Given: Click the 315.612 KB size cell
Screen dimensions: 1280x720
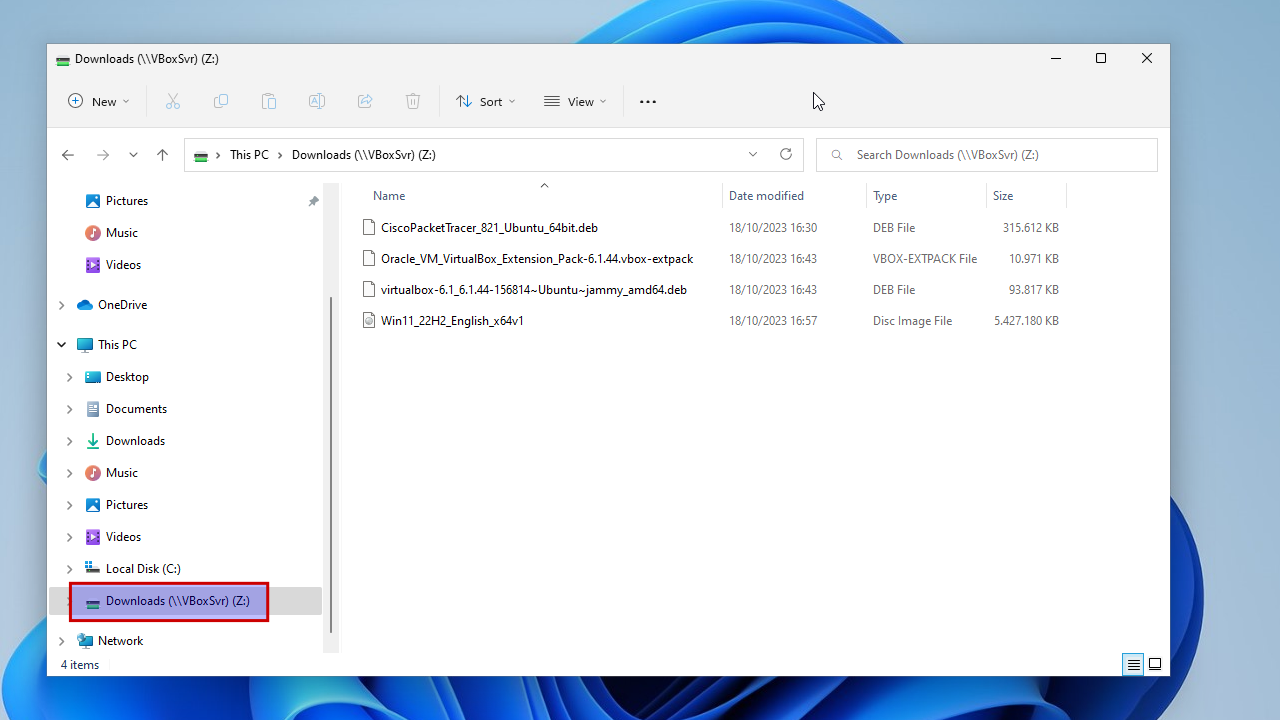Looking at the screenshot, I should coord(1031,228).
